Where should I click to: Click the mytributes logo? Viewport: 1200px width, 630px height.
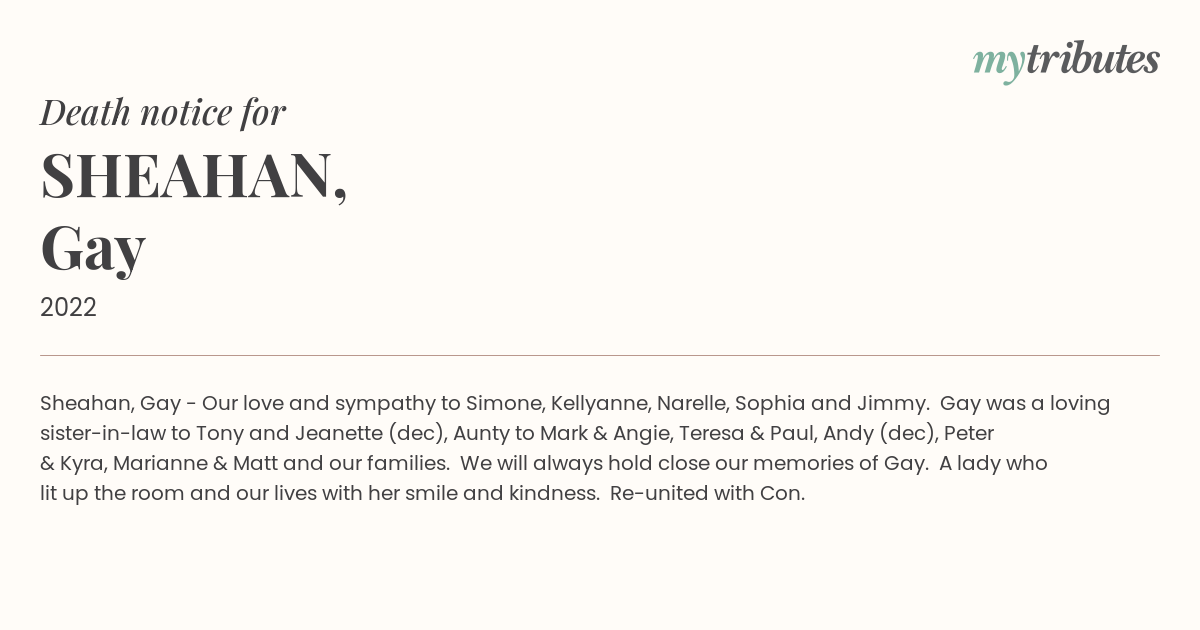pos(1066,61)
